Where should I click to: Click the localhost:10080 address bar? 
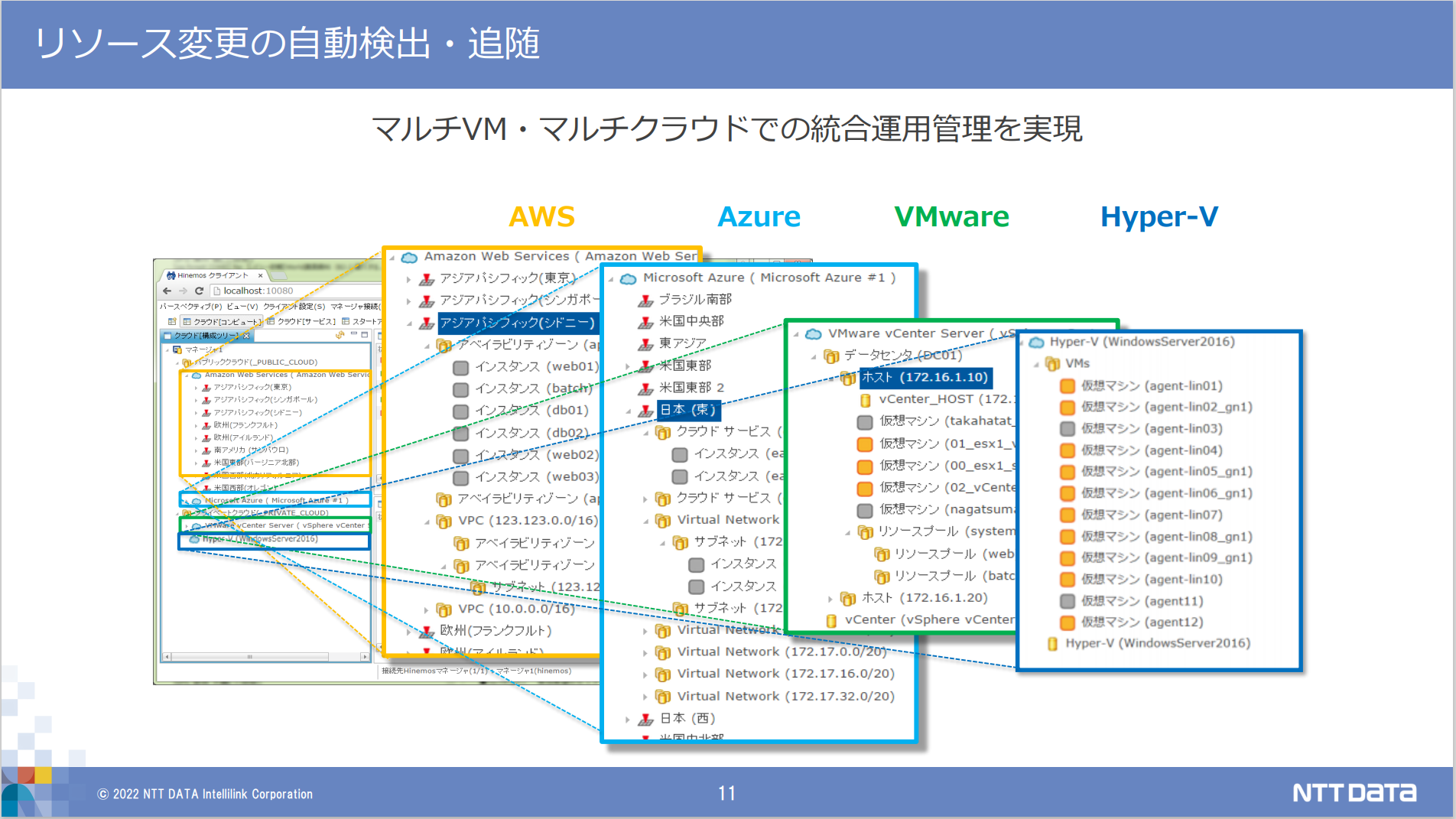[294, 291]
